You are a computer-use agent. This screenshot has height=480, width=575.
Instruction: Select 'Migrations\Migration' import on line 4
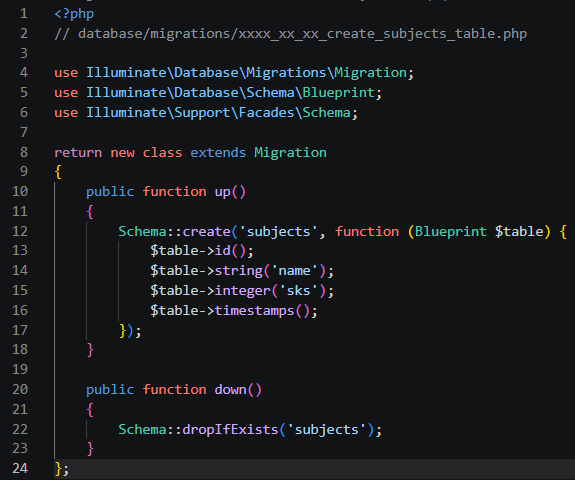(x=326, y=73)
